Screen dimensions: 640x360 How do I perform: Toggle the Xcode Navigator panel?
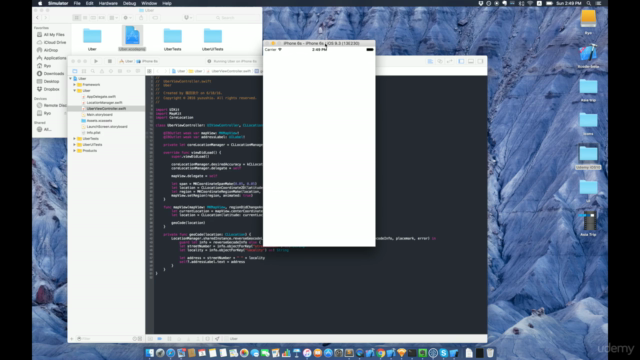coord(461,61)
